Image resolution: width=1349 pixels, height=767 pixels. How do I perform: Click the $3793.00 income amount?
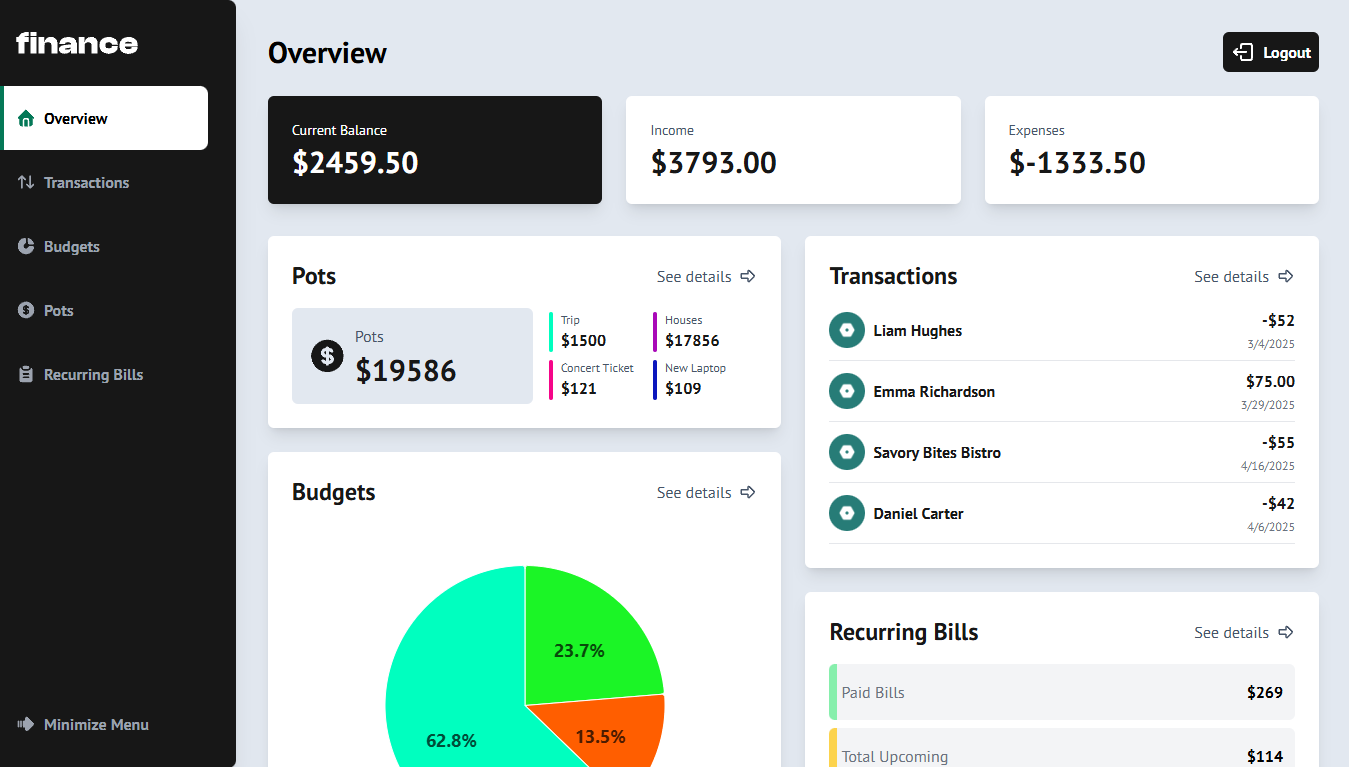[x=714, y=163]
